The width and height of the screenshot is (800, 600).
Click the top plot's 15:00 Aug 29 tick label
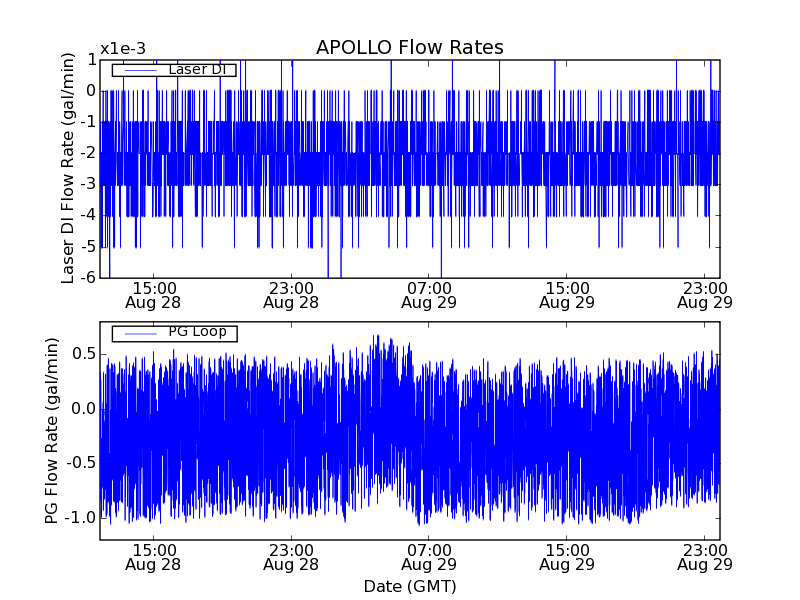pos(567,295)
